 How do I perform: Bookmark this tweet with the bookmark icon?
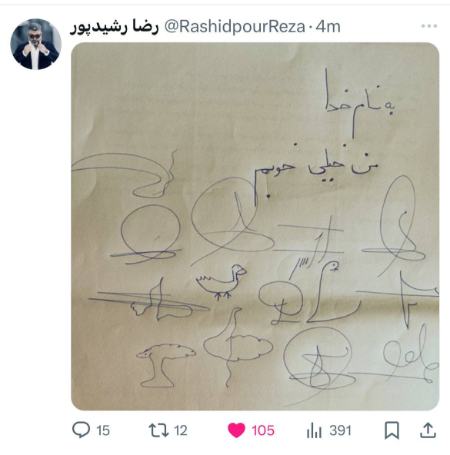pos(392,430)
